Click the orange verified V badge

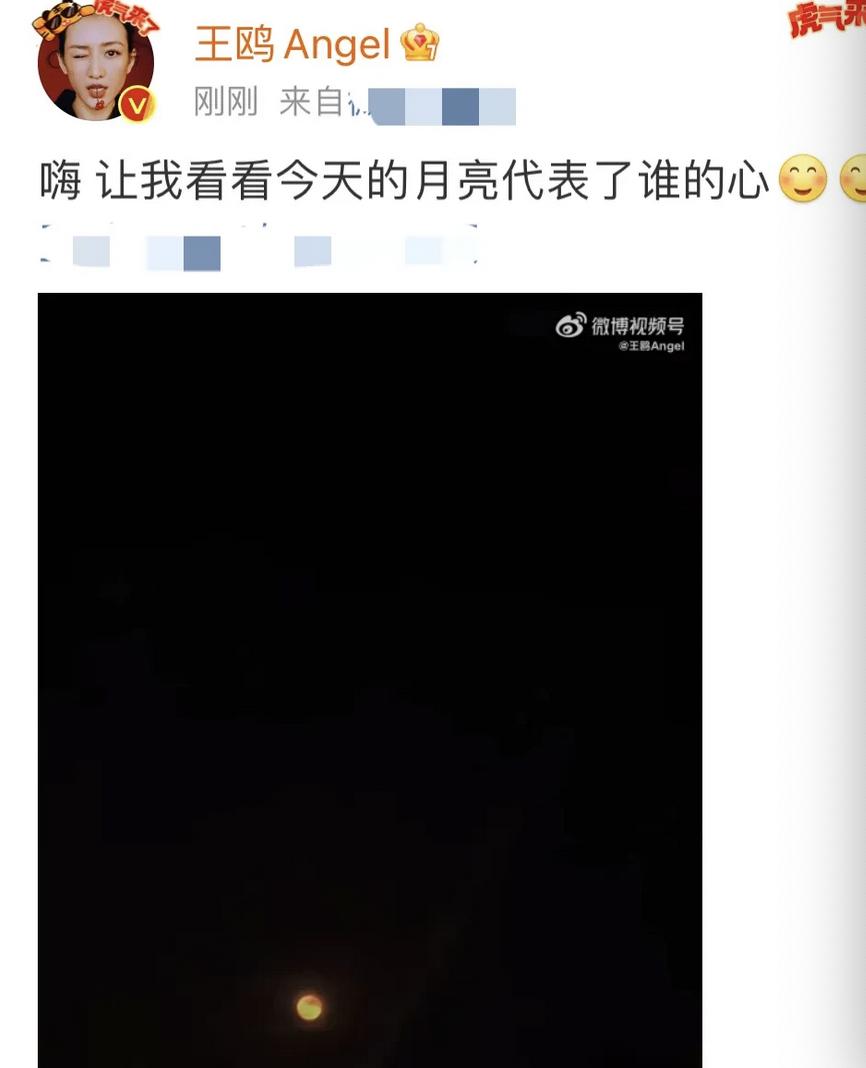(137, 106)
